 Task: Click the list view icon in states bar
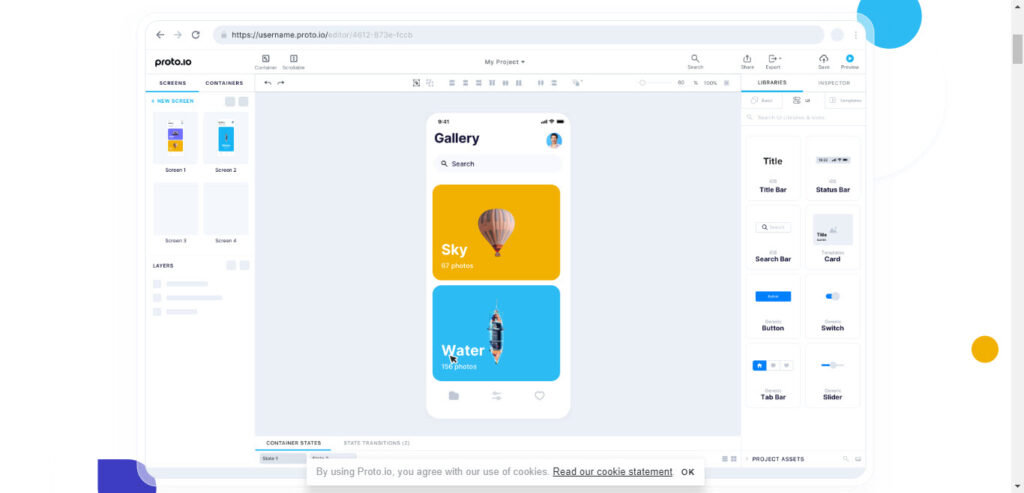pos(725,459)
